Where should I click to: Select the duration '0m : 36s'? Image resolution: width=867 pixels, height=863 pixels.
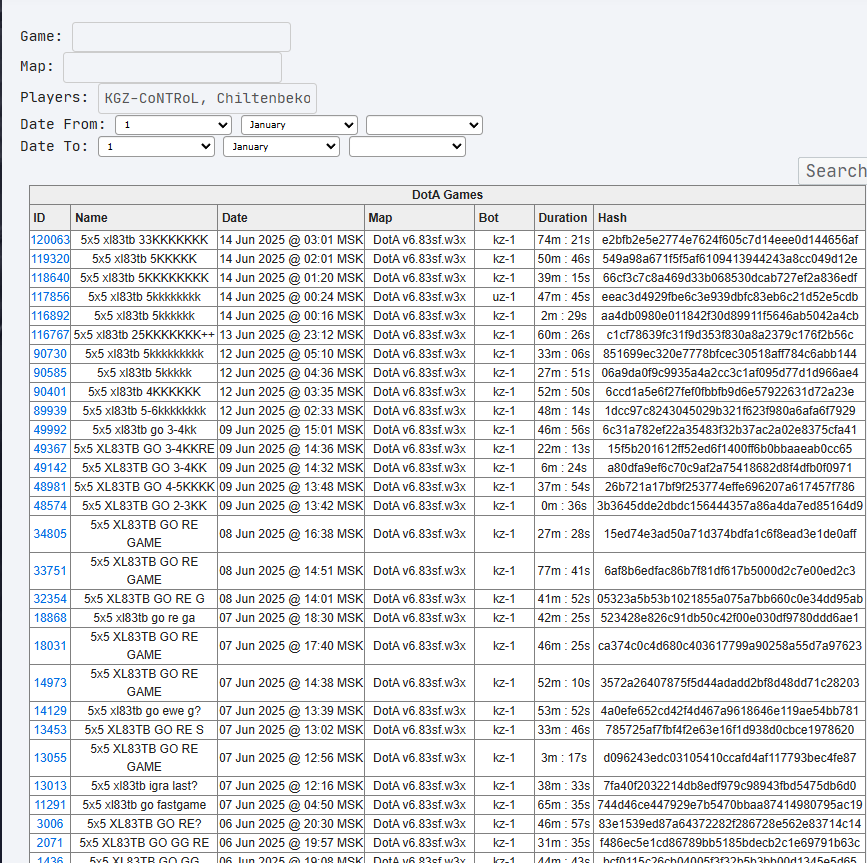point(563,506)
